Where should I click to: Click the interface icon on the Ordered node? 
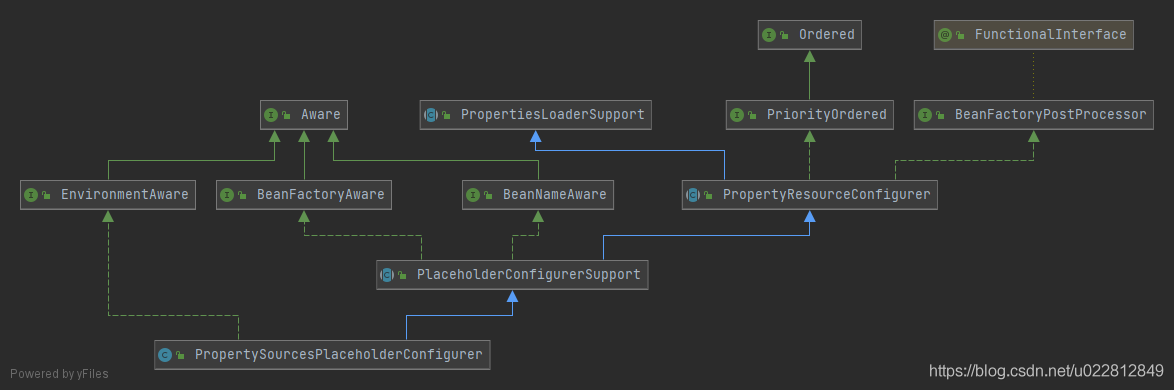769,35
